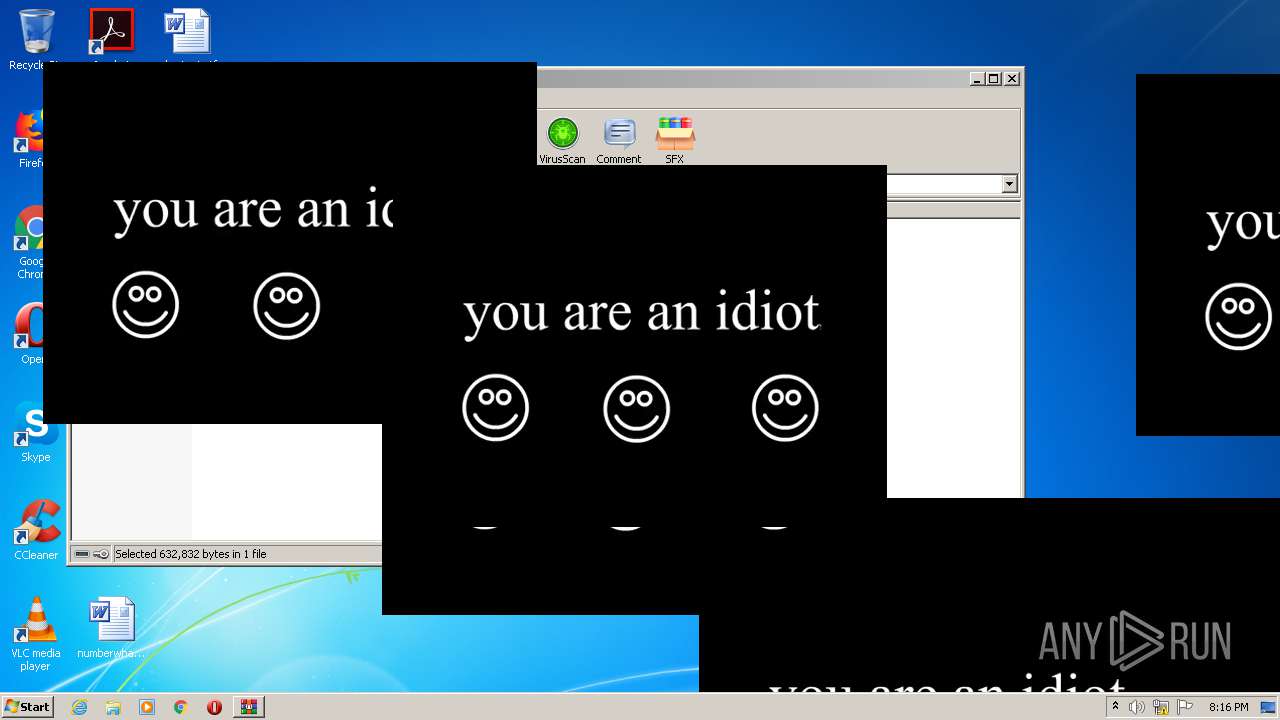Select the Adobe Acrobat desktop shortcut
The image size is (1280, 720).
coord(111,33)
